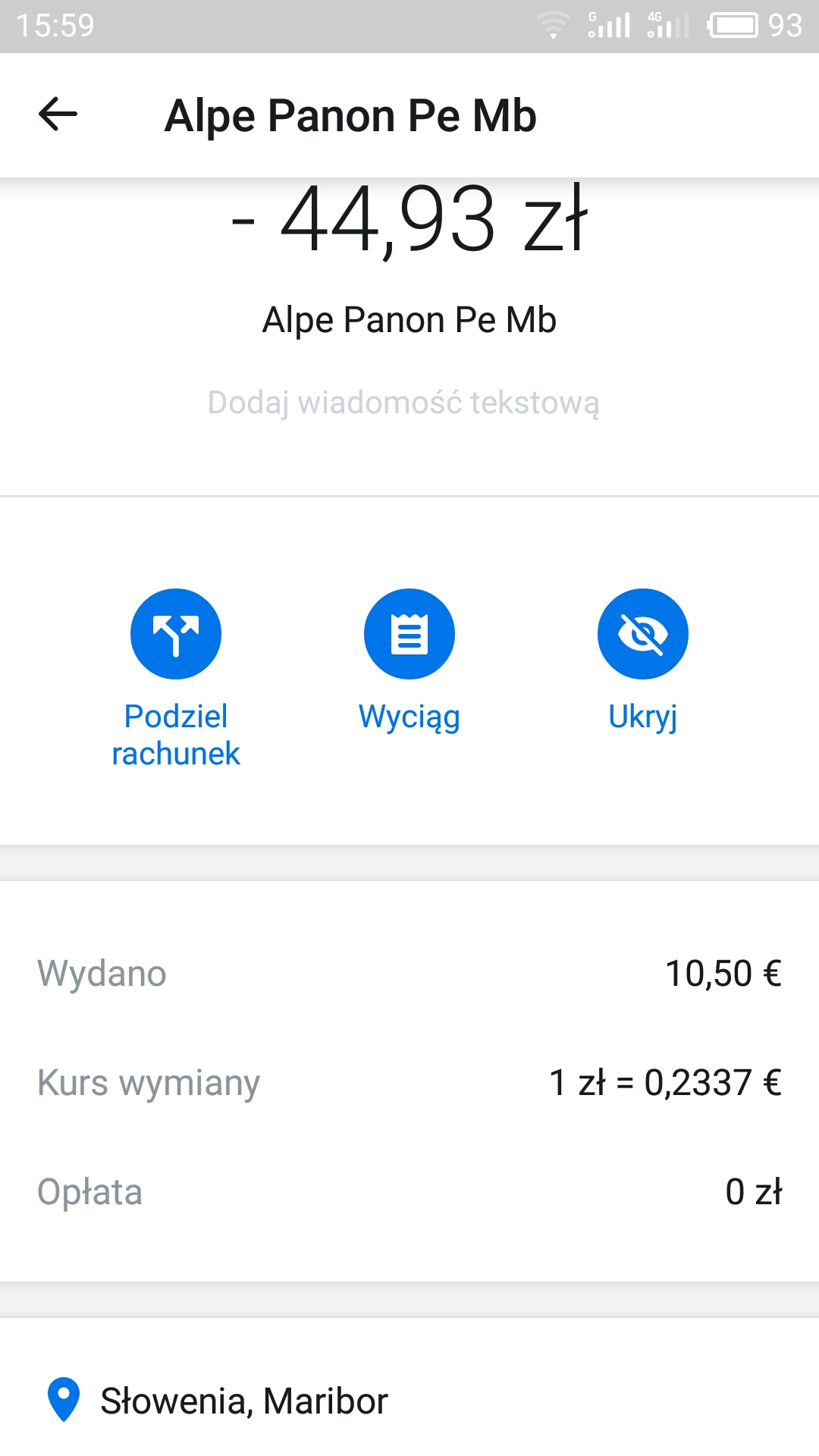
Task: Tap the blue location pin icon
Action: [64, 1399]
